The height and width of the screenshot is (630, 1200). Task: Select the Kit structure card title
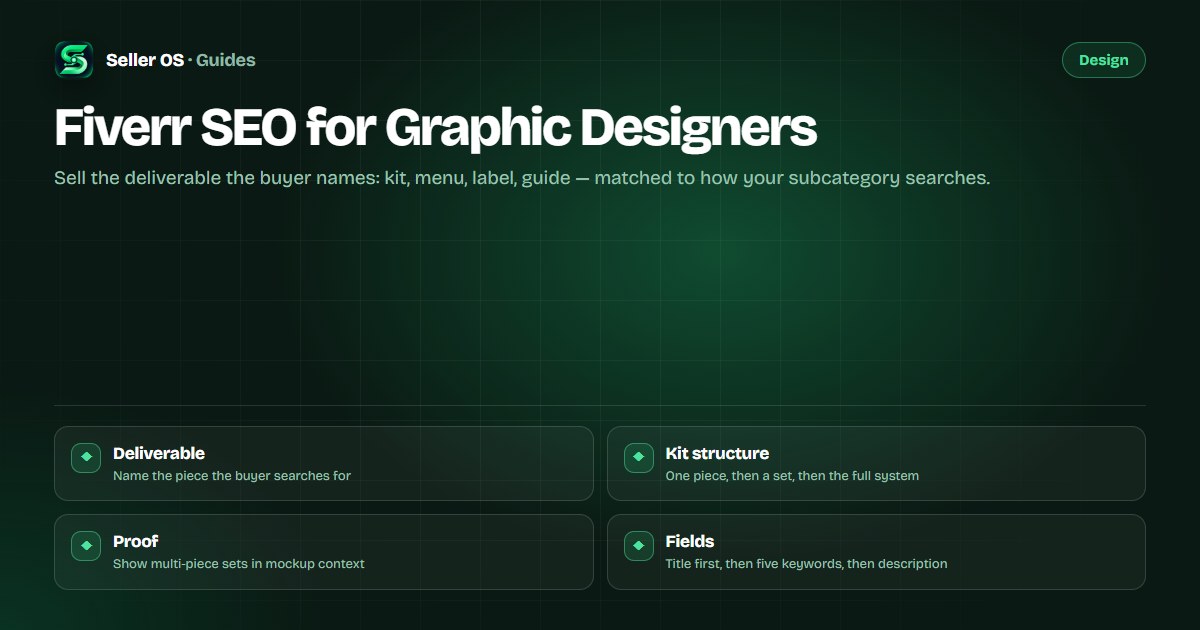[717, 453]
